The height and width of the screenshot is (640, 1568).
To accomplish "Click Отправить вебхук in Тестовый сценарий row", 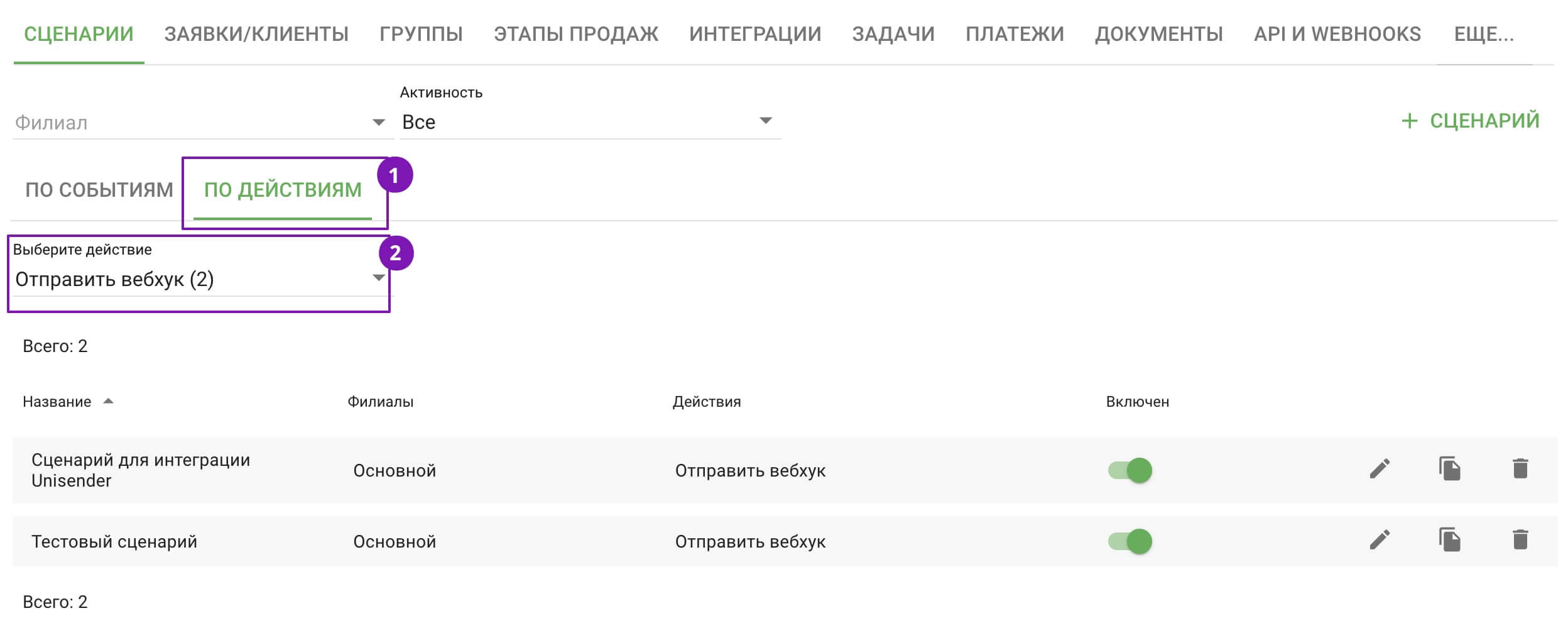I will pyautogui.click(x=750, y=541).
